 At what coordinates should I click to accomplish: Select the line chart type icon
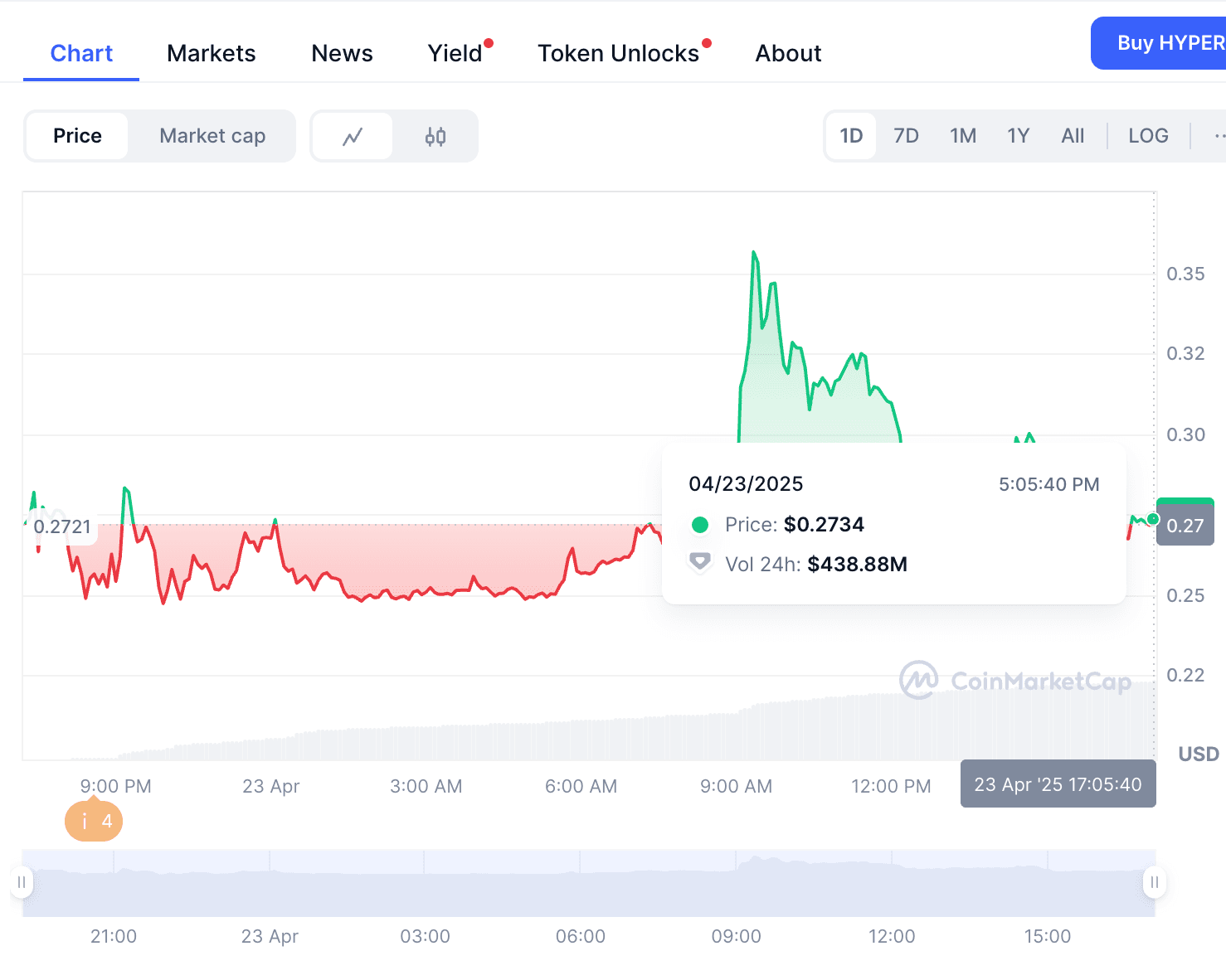click(x=353, y=135)
